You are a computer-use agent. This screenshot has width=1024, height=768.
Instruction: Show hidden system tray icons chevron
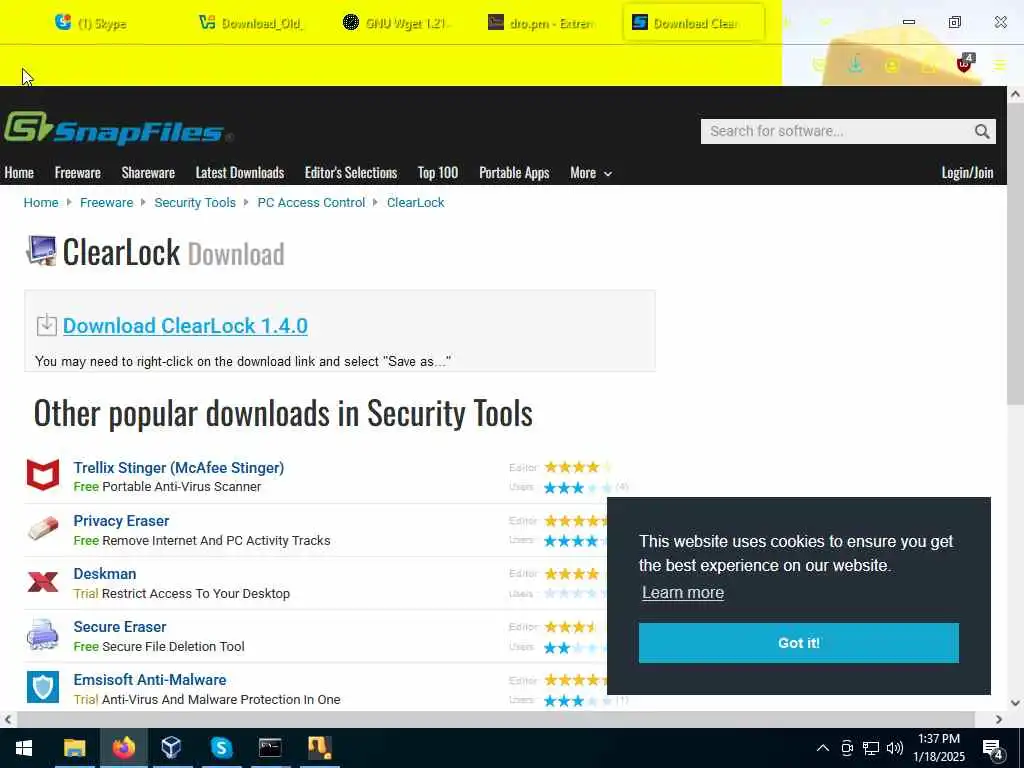point(823,748)
